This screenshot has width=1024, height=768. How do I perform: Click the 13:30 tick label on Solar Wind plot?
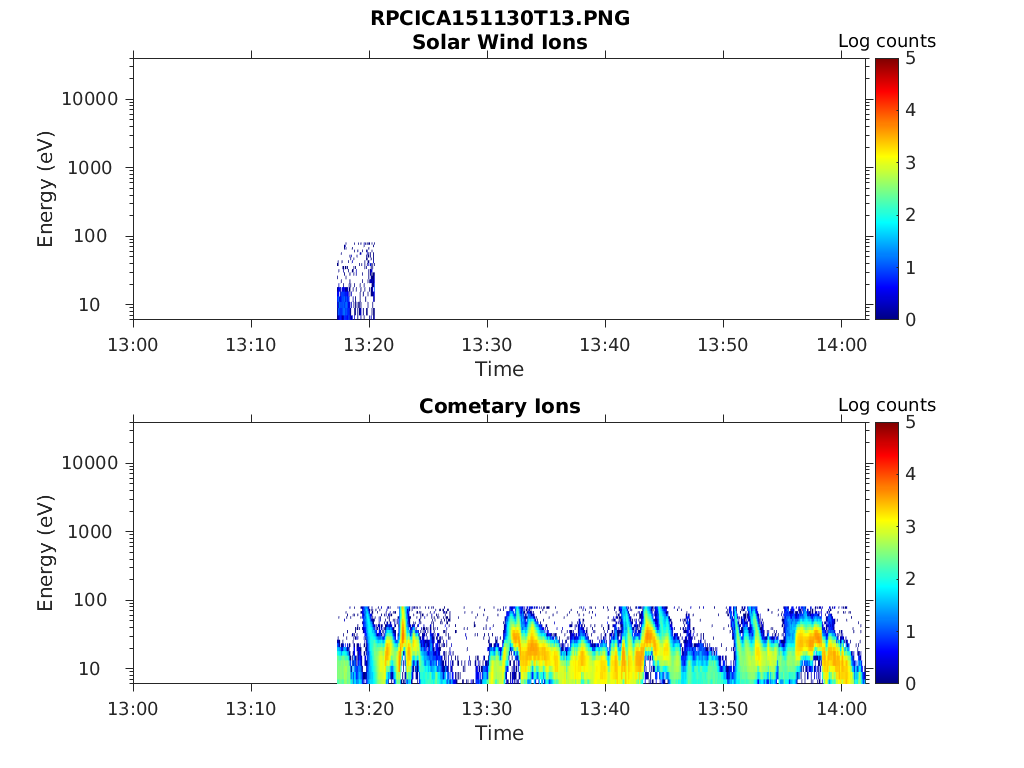pos(487,344)
